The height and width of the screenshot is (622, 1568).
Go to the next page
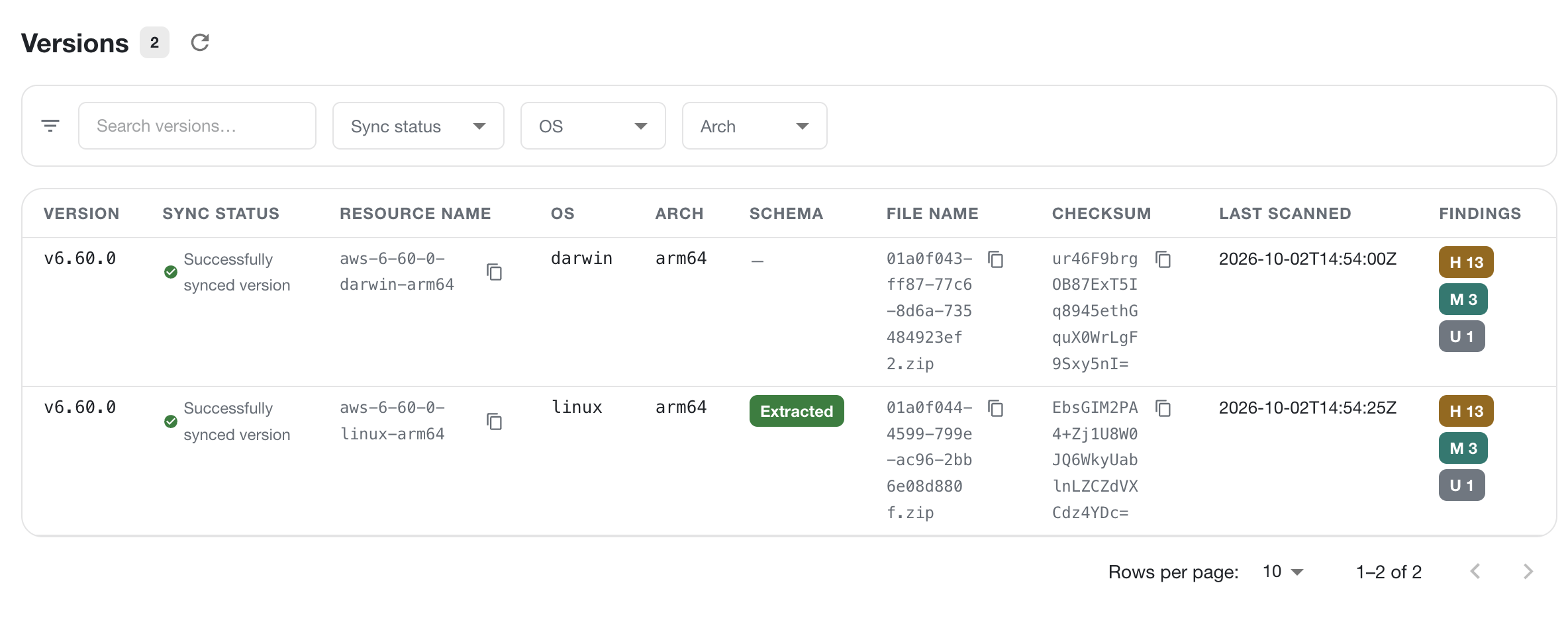(x=1528, y=572)
